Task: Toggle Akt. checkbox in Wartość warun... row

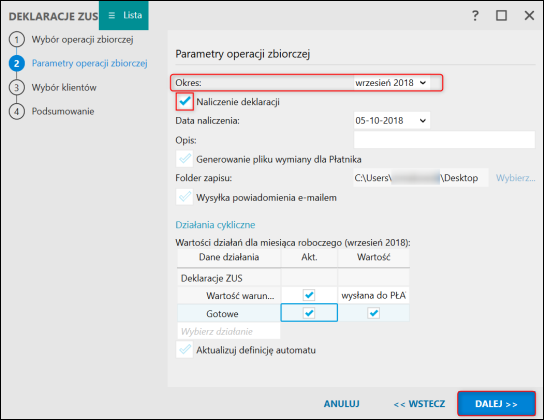Action: [309, 295]
